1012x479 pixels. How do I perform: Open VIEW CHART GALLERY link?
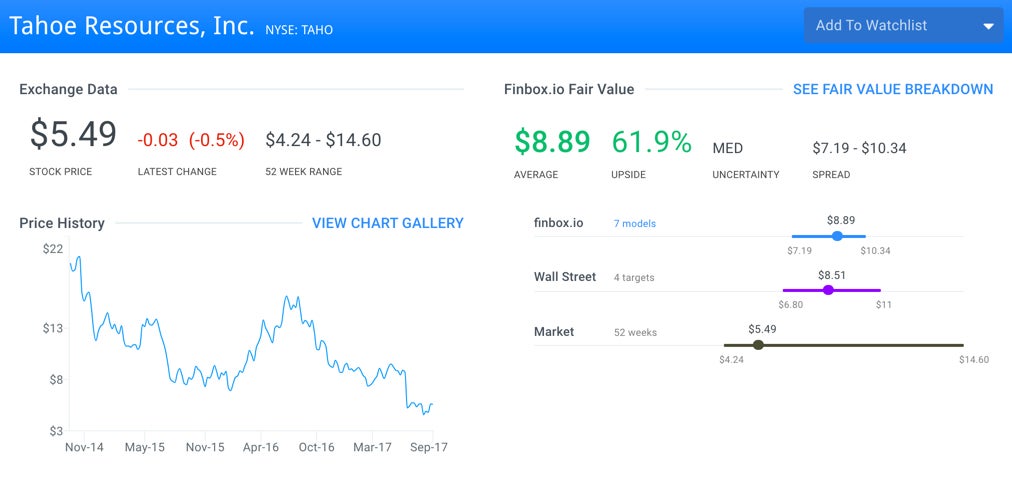coord(387,223)
